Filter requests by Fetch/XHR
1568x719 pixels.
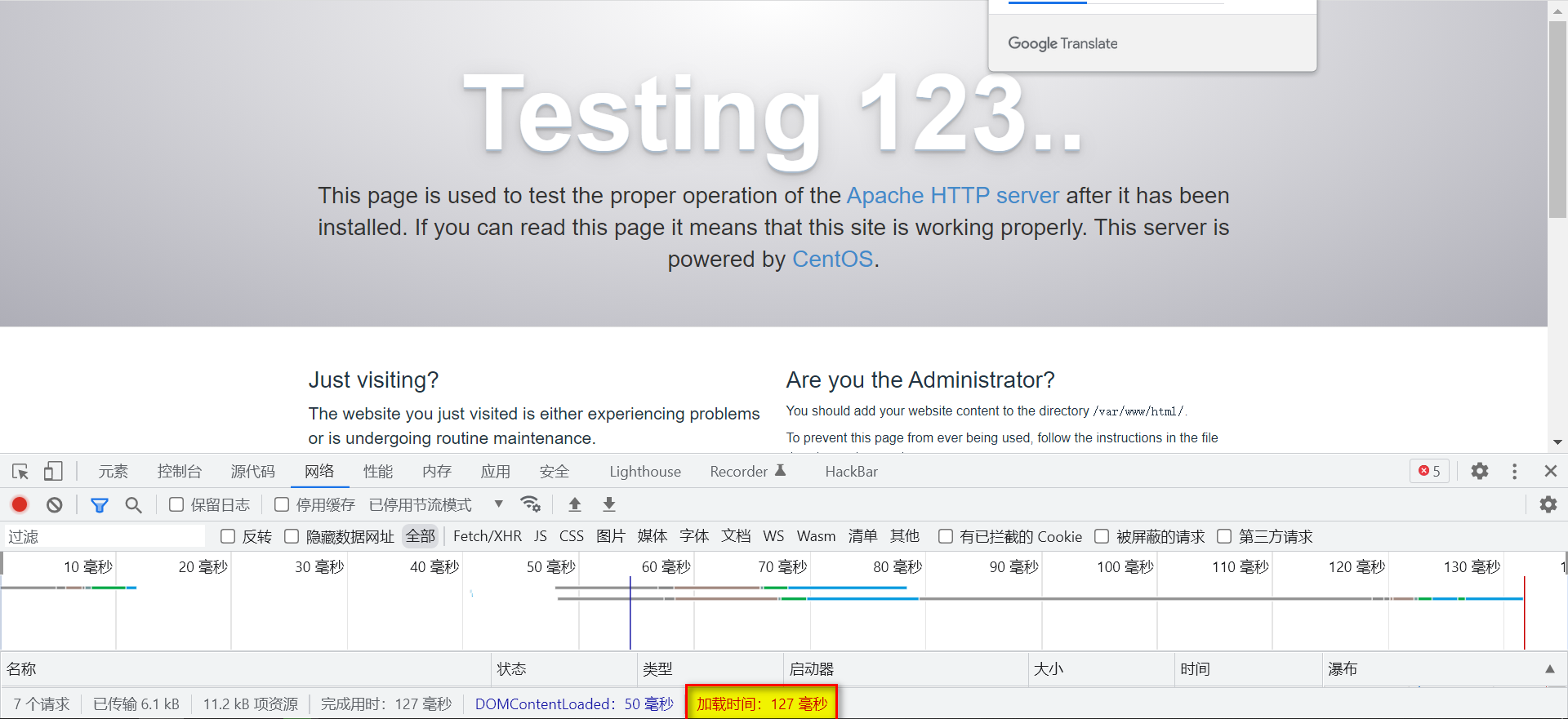coord(488,536)
